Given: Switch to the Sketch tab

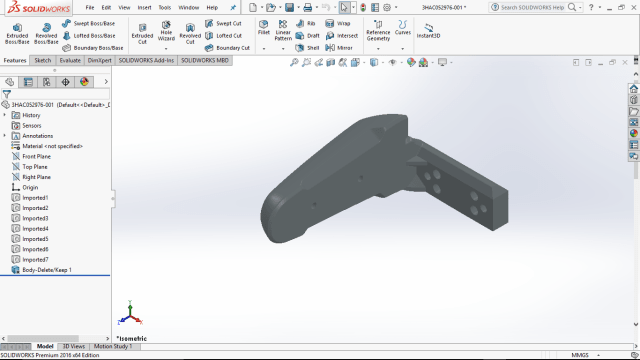Looking at the screenshot, I should (42, 60).
